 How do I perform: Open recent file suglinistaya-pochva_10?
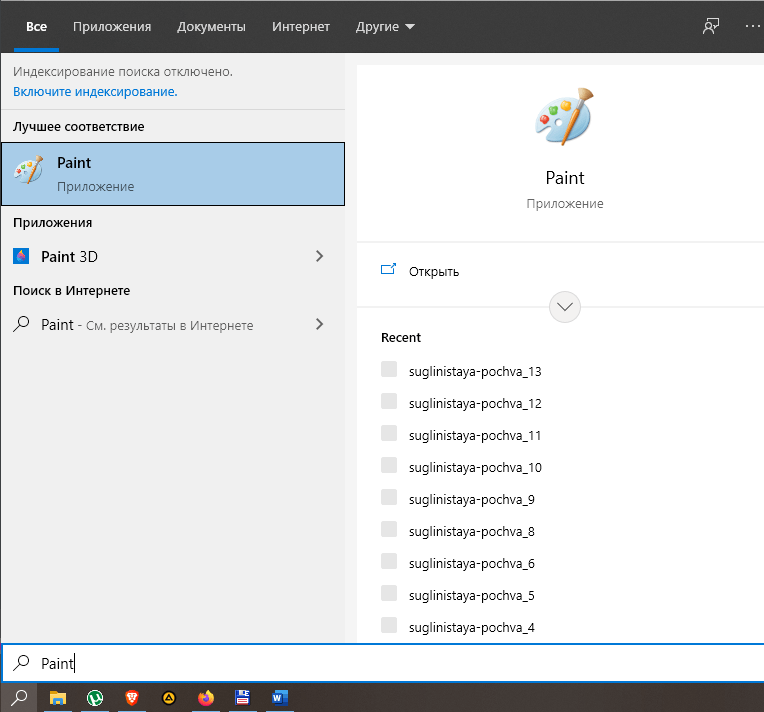[475, 468]
